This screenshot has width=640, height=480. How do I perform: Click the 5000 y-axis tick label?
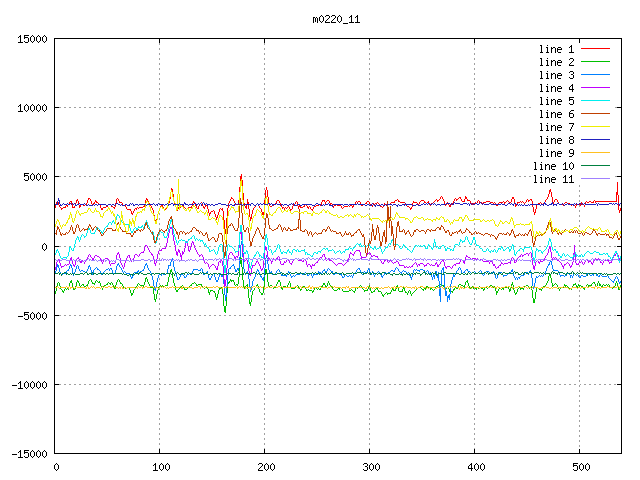click(34, 177)
